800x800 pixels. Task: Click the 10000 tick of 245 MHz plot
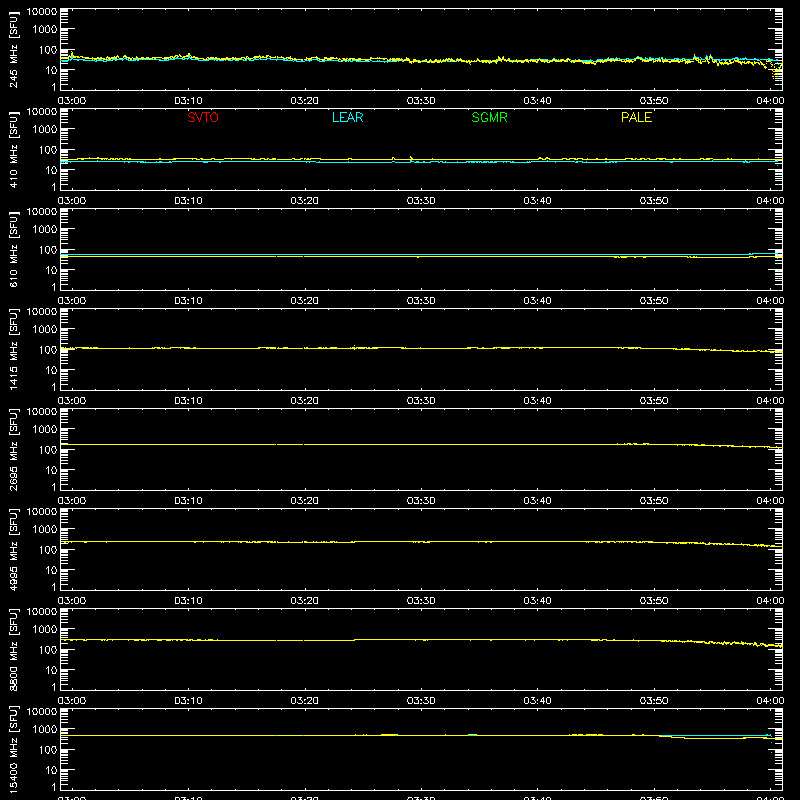pyautogui.click(x=42, y=12)
